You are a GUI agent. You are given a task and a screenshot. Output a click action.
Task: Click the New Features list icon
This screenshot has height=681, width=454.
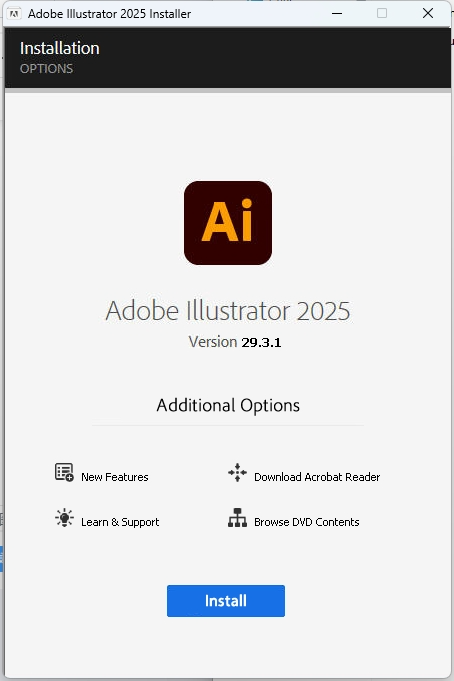[x=64, y=472]
